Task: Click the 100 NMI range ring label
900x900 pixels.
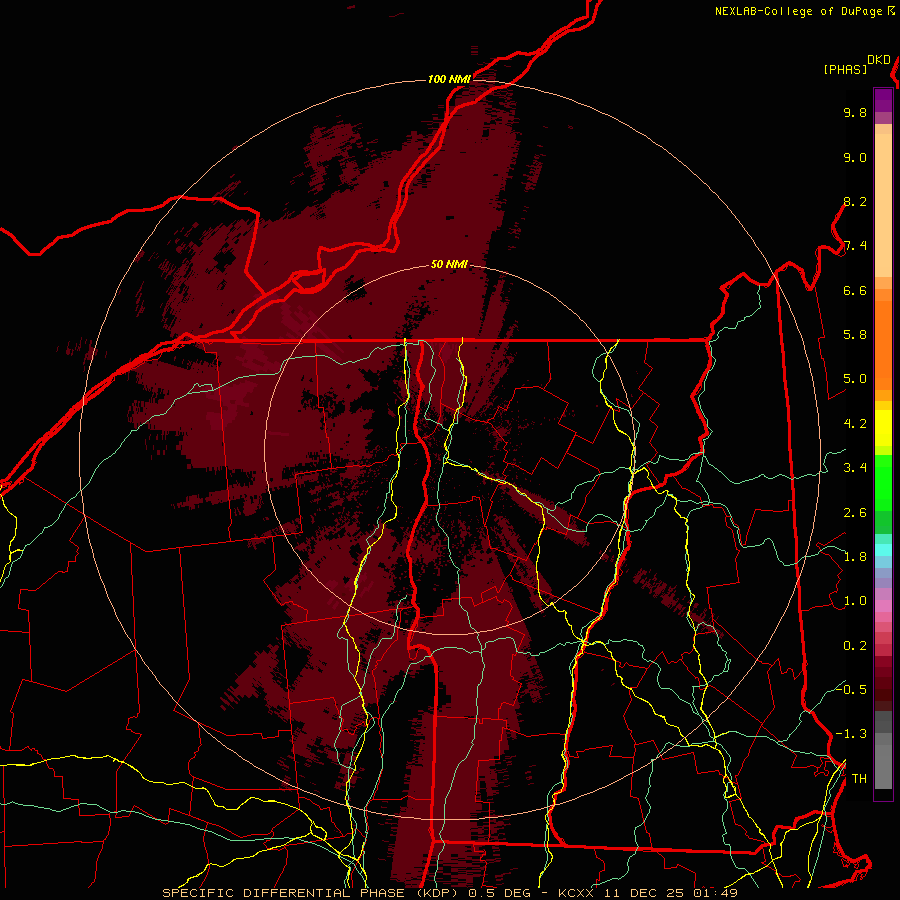Action: click(449, 79)
